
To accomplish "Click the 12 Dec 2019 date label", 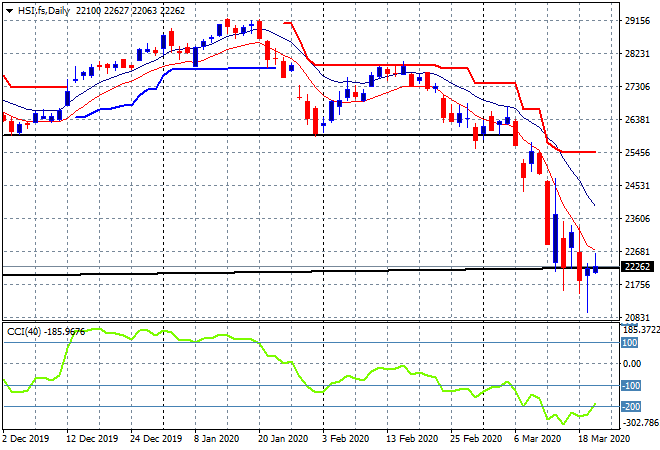I will [92, 439].
